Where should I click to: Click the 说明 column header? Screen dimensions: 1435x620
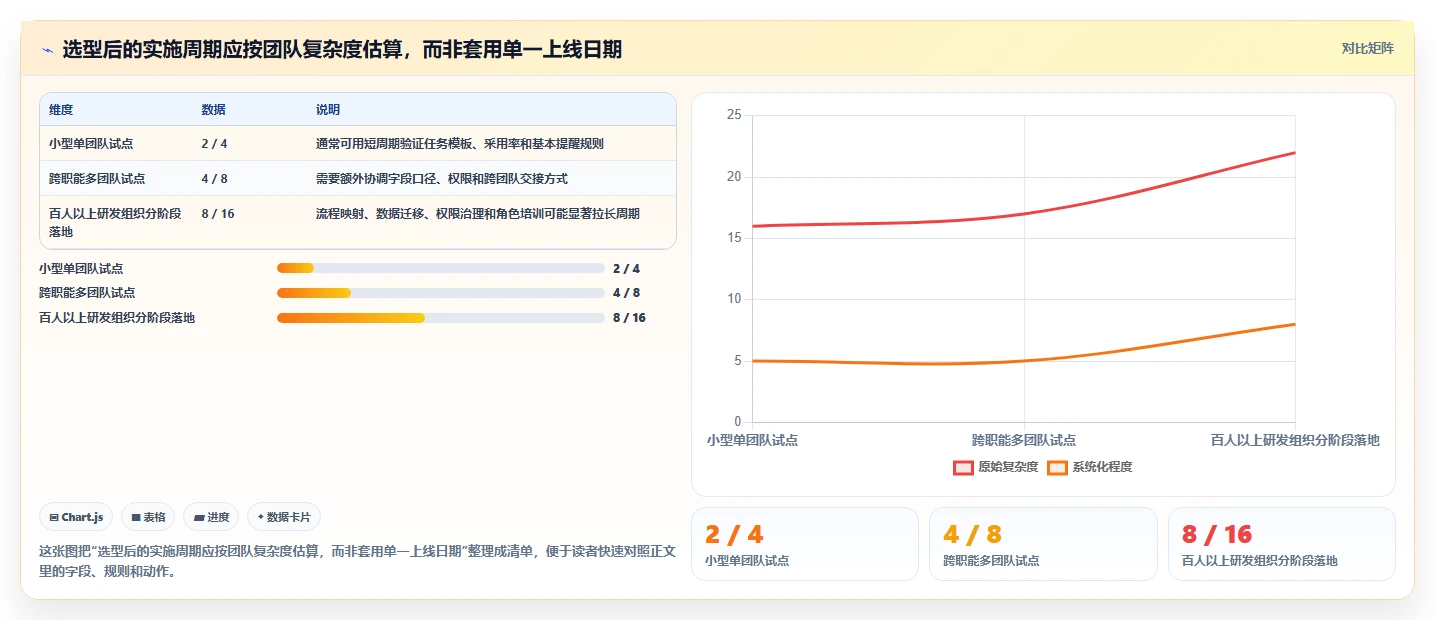click(328, 110)
